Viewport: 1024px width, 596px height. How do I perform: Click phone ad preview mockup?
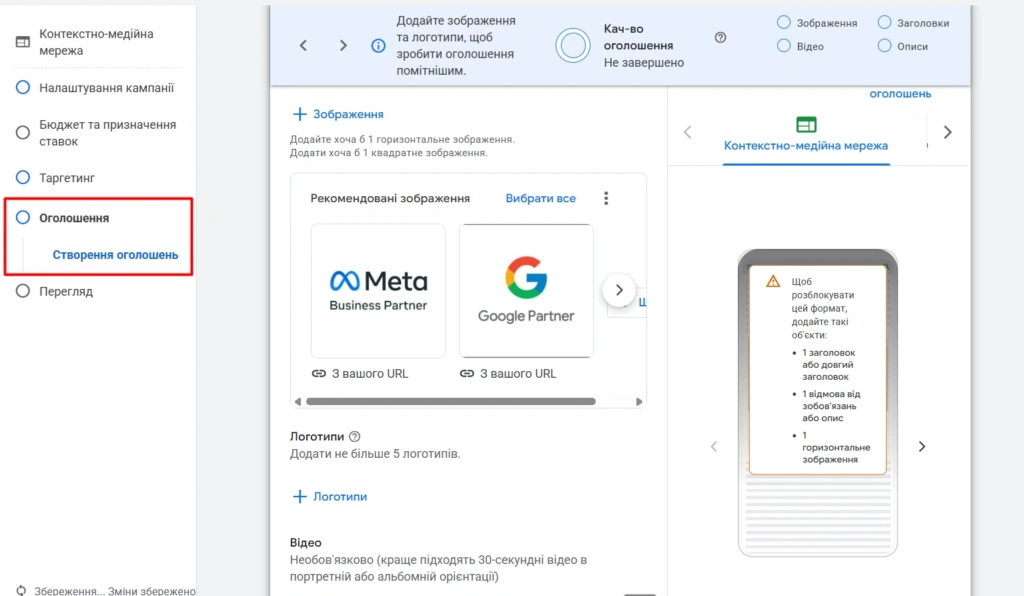point(818,403)
